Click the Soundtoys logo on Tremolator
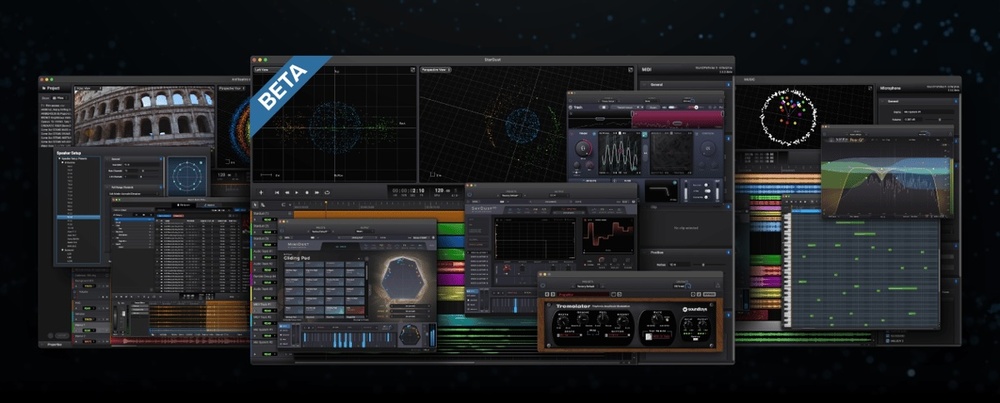1000x403 pixels. click(694, 309)
